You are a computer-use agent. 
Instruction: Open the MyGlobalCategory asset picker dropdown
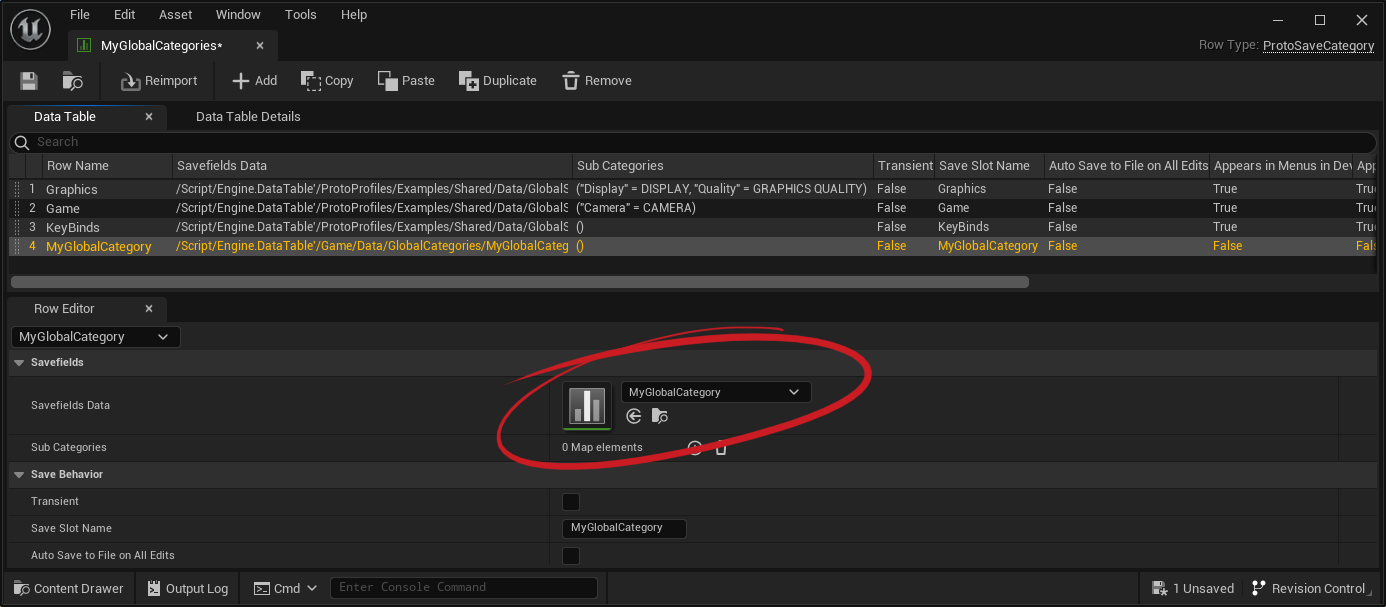pos(715,392)
